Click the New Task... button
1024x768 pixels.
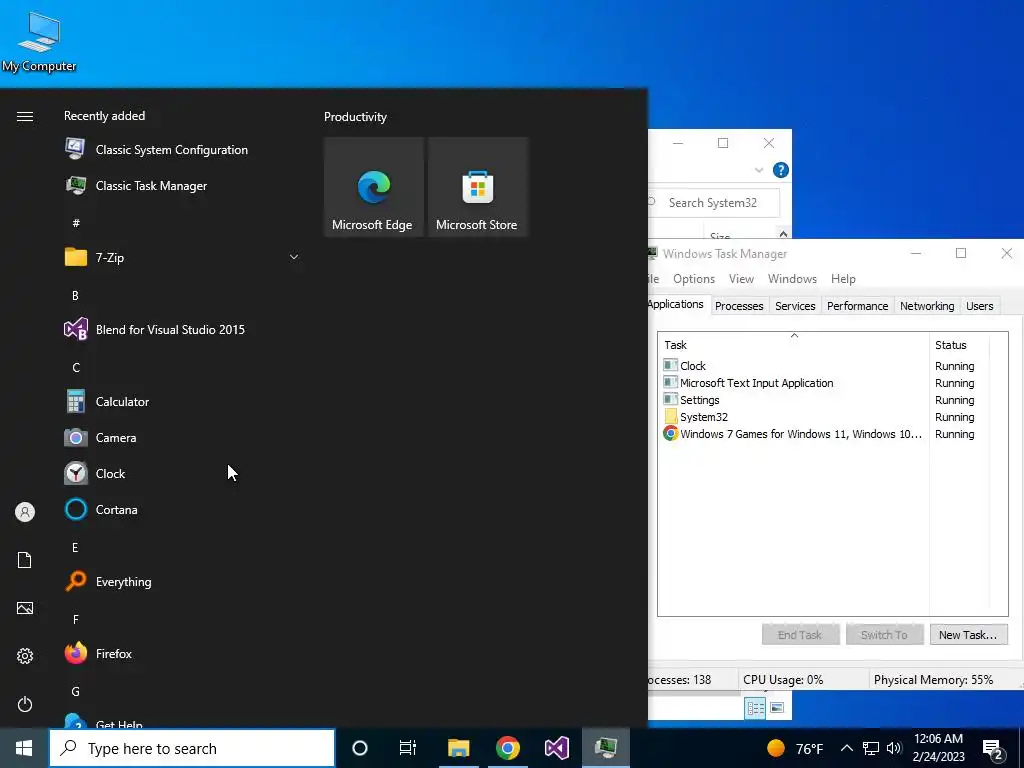click(x=968, y=635)
